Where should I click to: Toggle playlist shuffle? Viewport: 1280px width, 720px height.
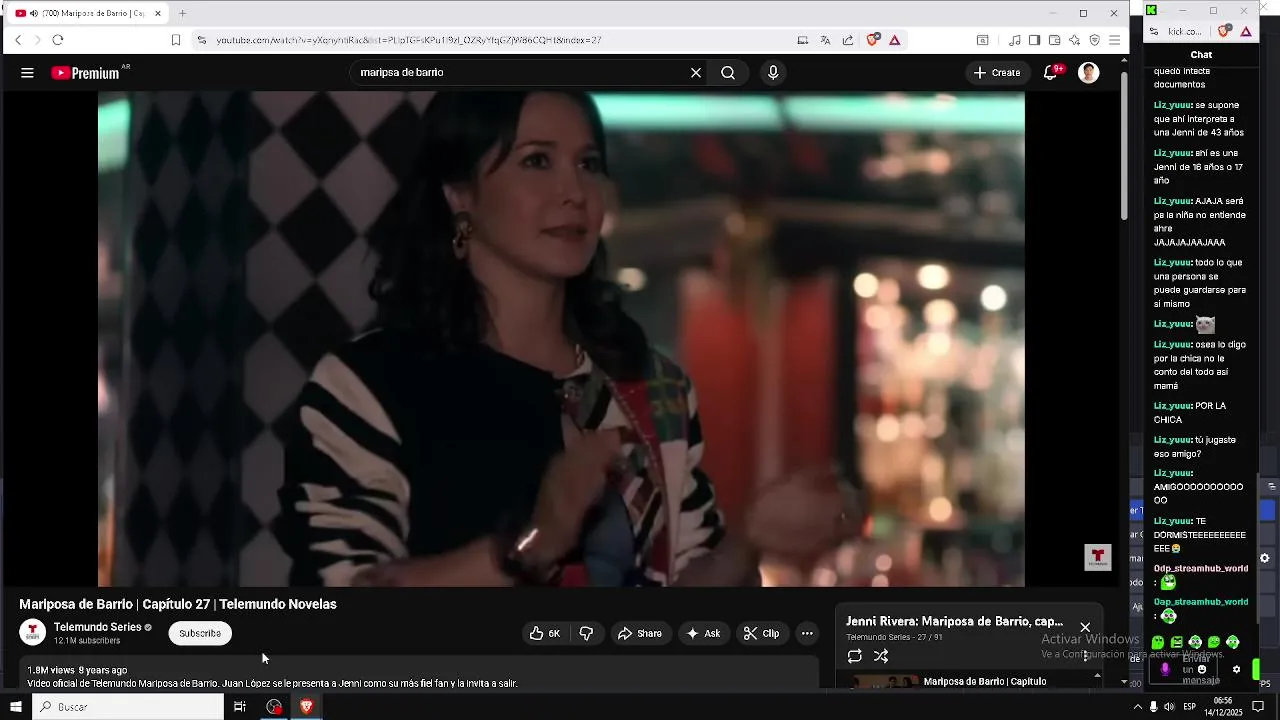pyautogui.click(x=881, y=656)
